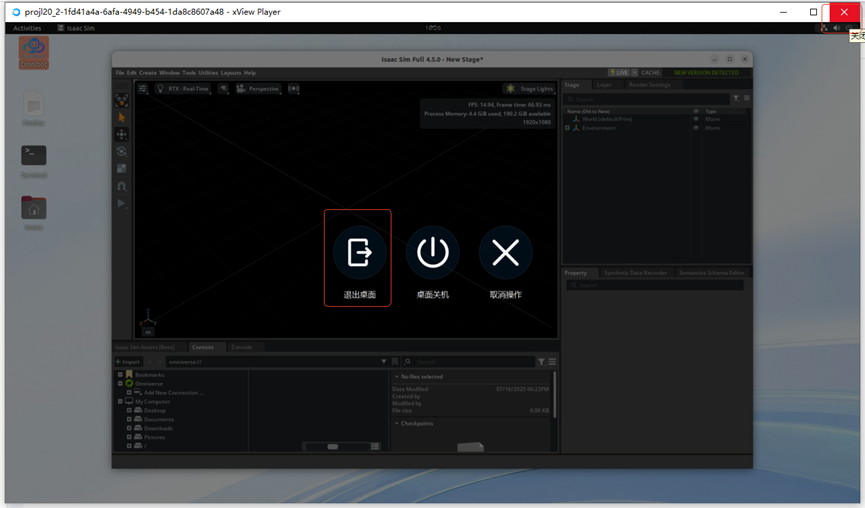Click Add New Connection ... entry

[x=173, y=393]
